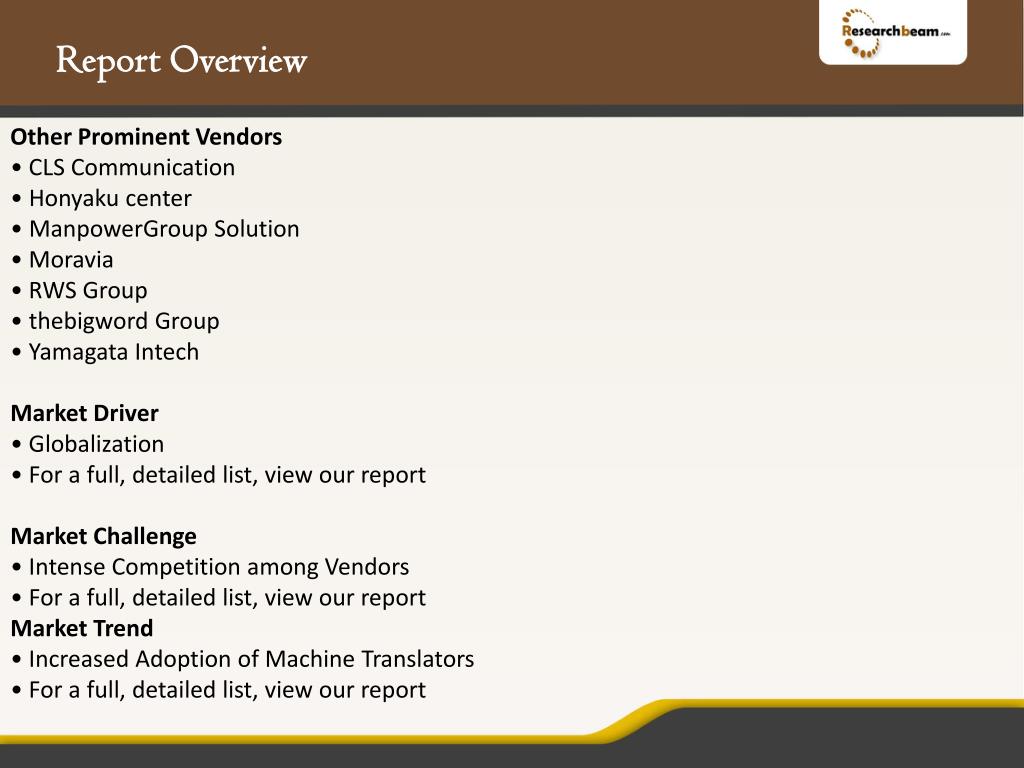The width and height of the screenshot is (1024, 768).
Task: Select Yamagata Intech entry
Action: [x=105, y=352]
